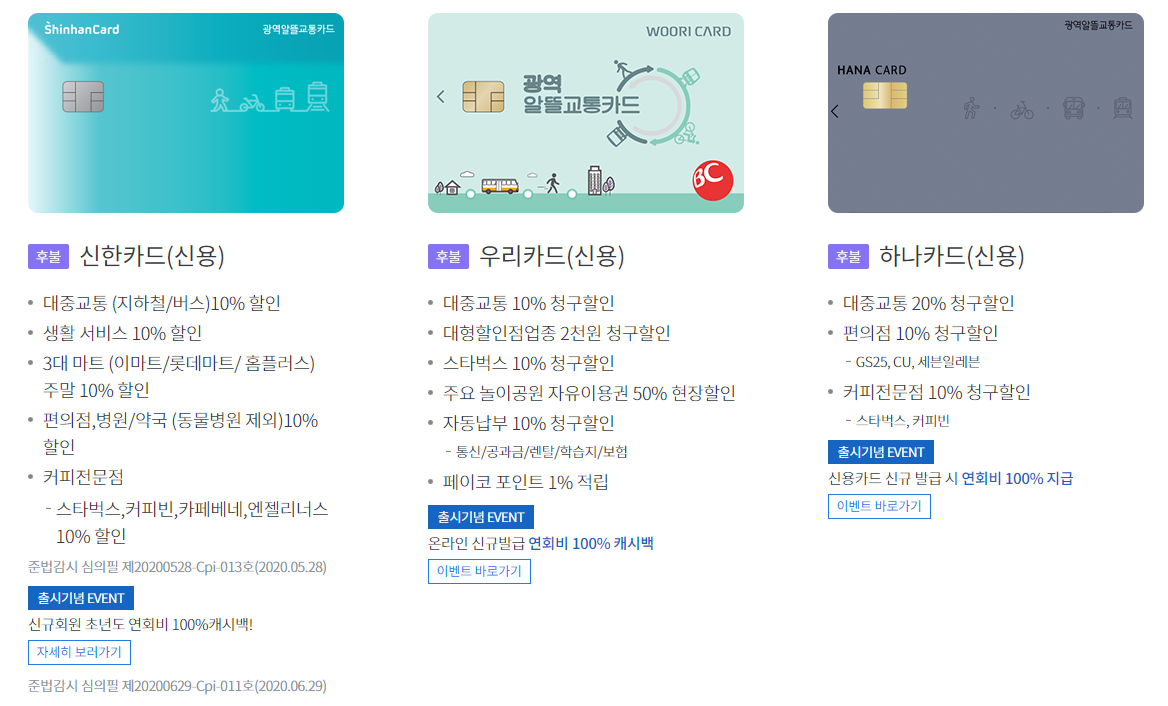Click 대형할인점업종 2천원 청구할인 text
The image size is (1168, 706).
[556, 333]
